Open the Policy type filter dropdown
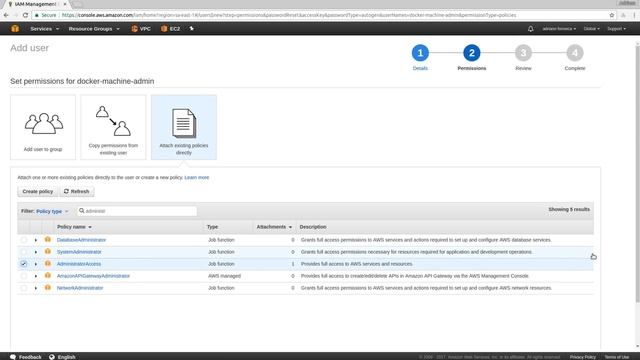 coord(52,211)
